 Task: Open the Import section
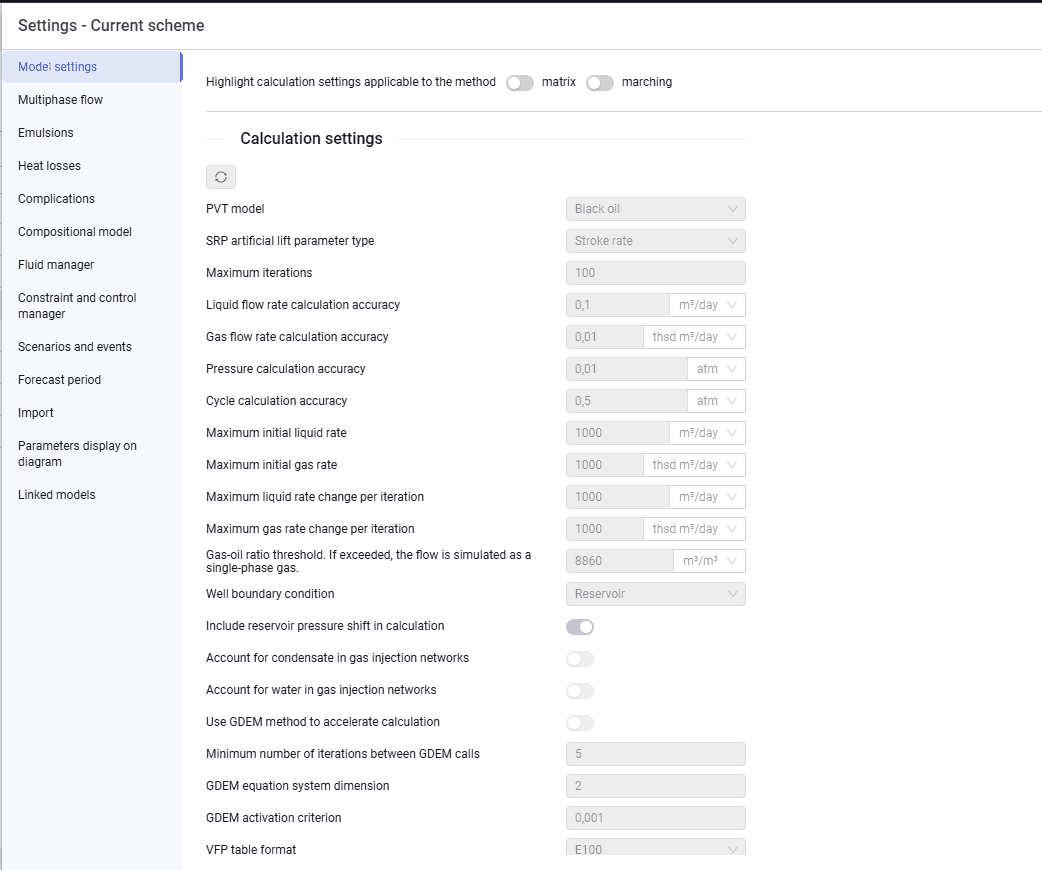click(x=92, y=413)
